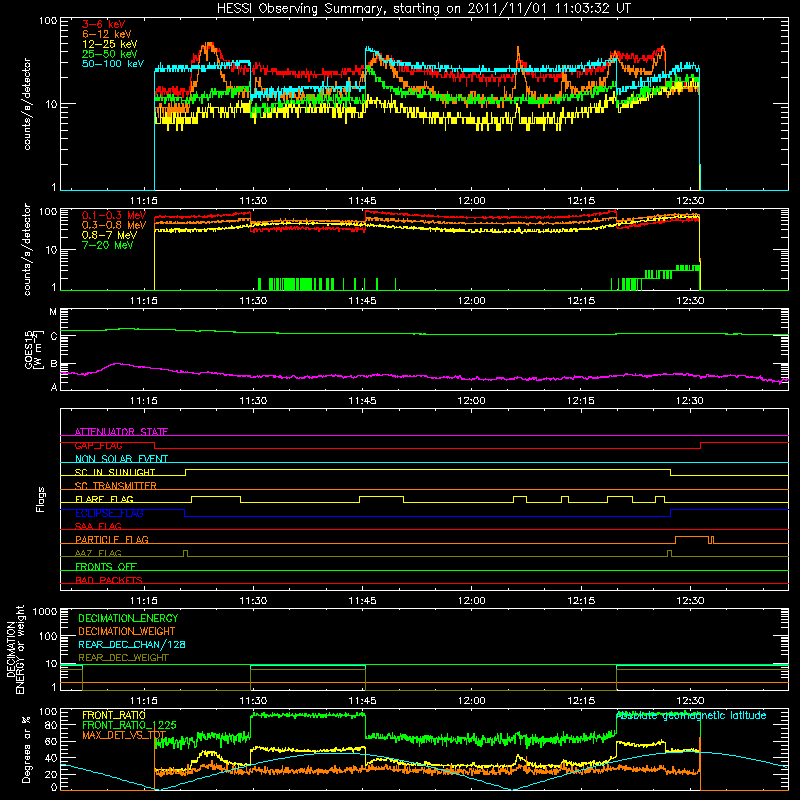
Task: Select the ATTENUATOR_STATE flag label
Action: [x=121, y=432]
